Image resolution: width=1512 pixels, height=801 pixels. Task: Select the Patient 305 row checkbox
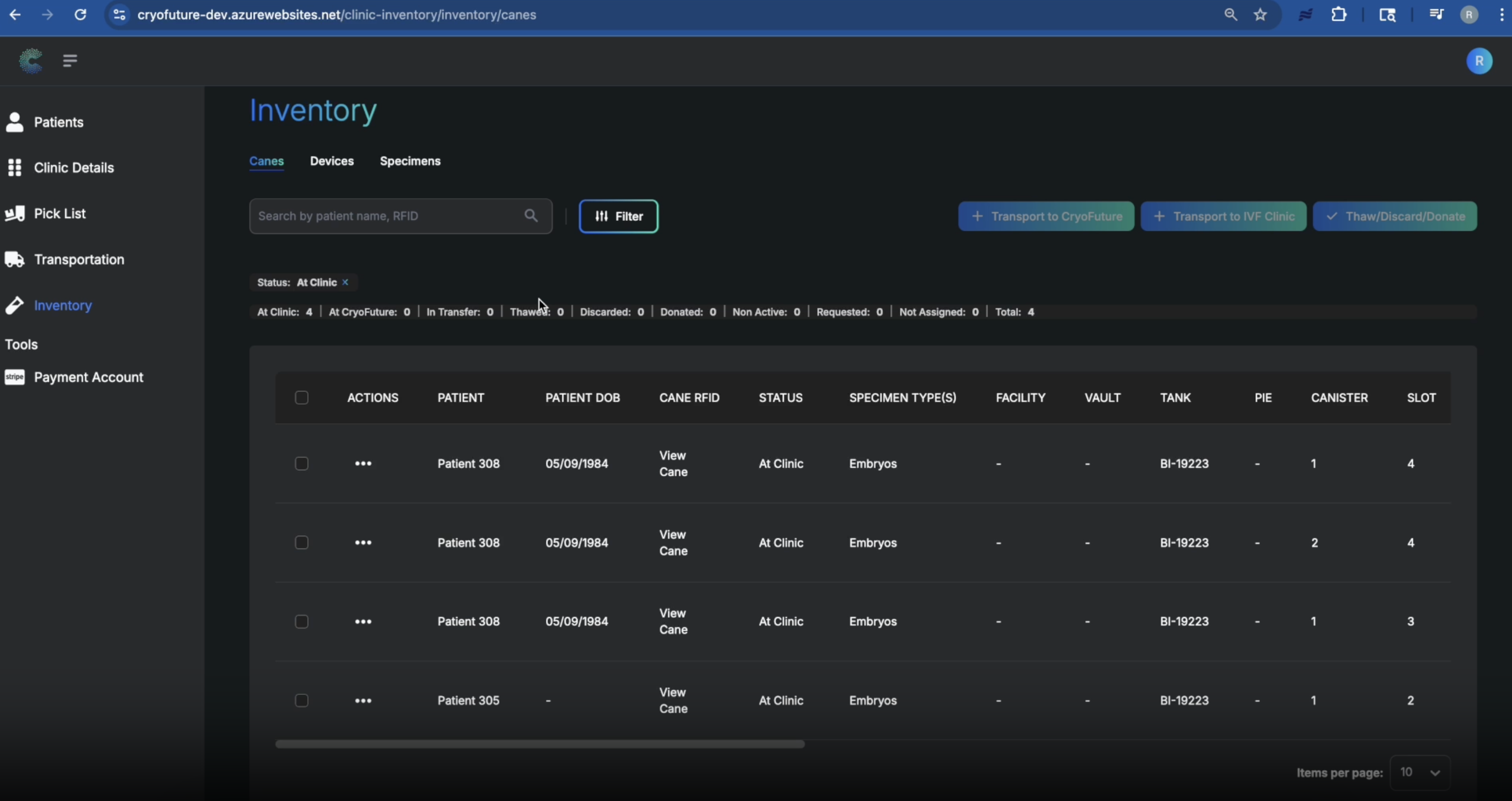(x=301, y=700)
